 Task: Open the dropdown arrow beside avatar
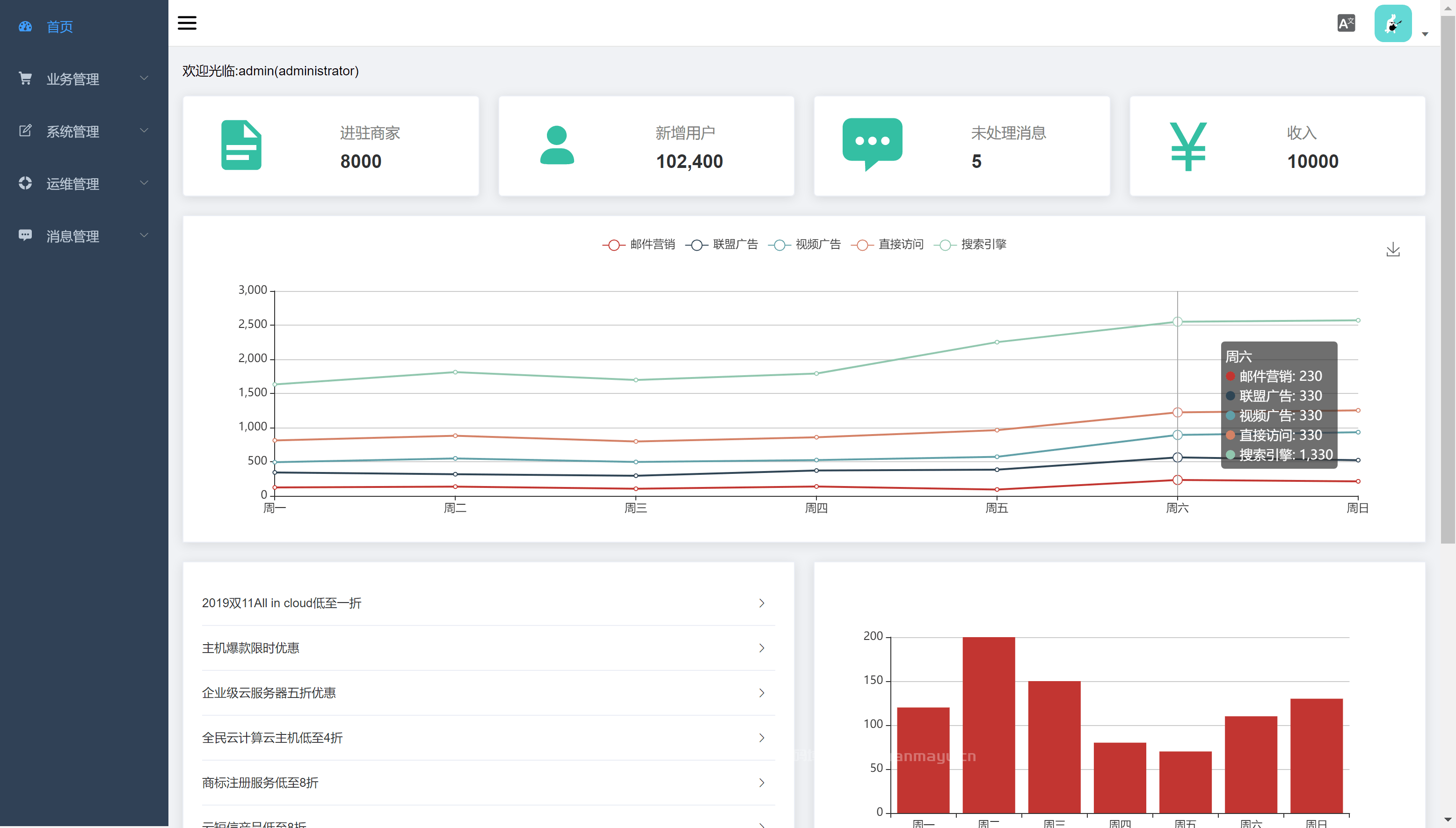tap(1425, 34)
